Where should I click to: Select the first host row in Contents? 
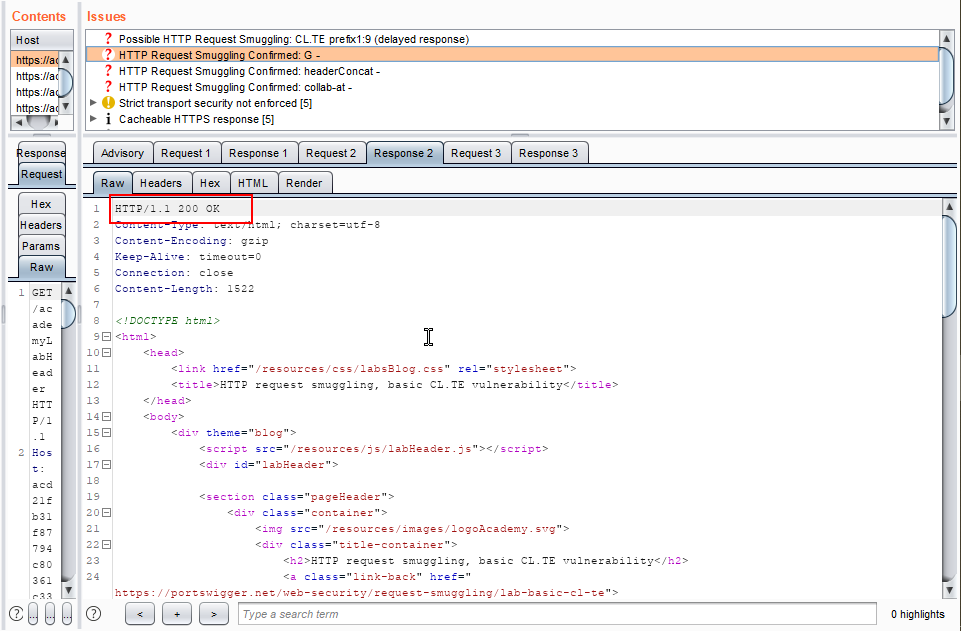point(35,60)
